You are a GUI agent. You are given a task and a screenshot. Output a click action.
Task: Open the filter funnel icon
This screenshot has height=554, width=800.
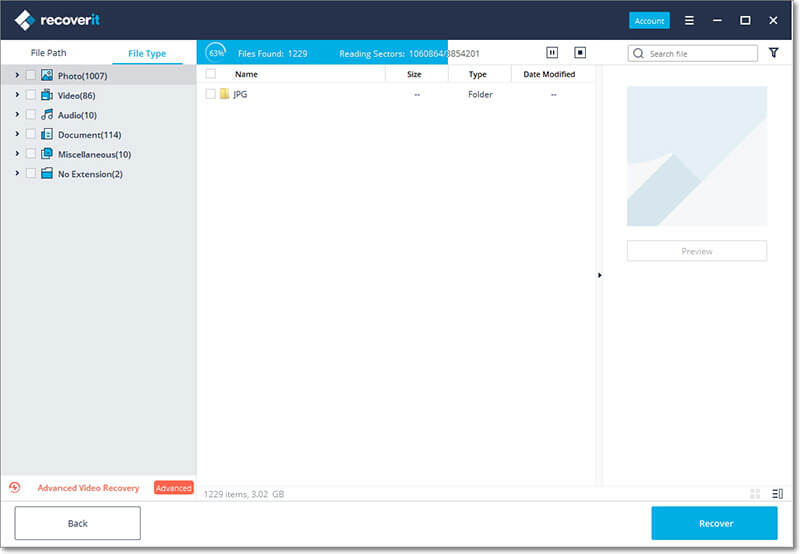773,53
